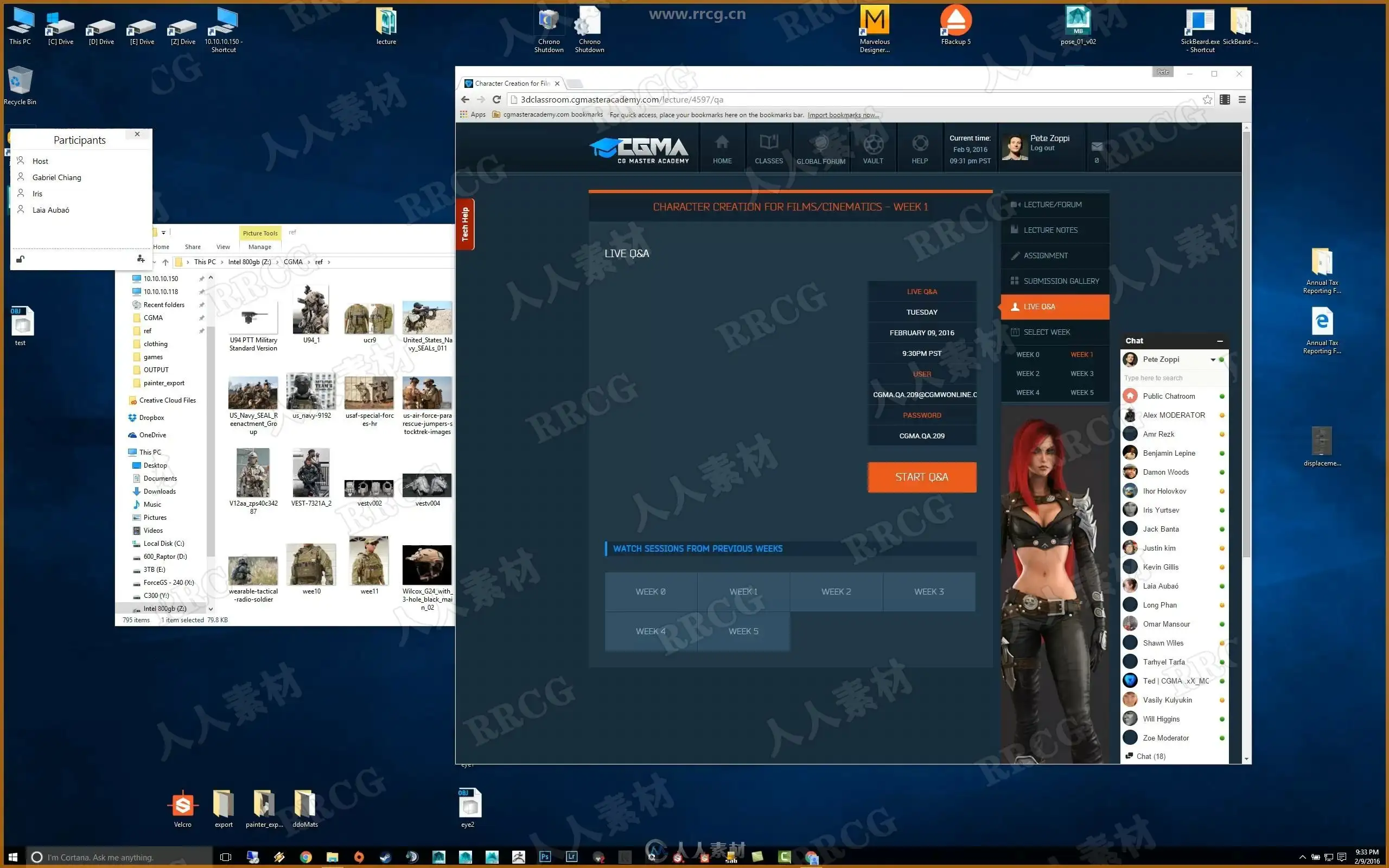Open Public Chatroom in chat list
Image resolution: width=1389 pixels, height=868 pixels.
[x=1173, y=396]
